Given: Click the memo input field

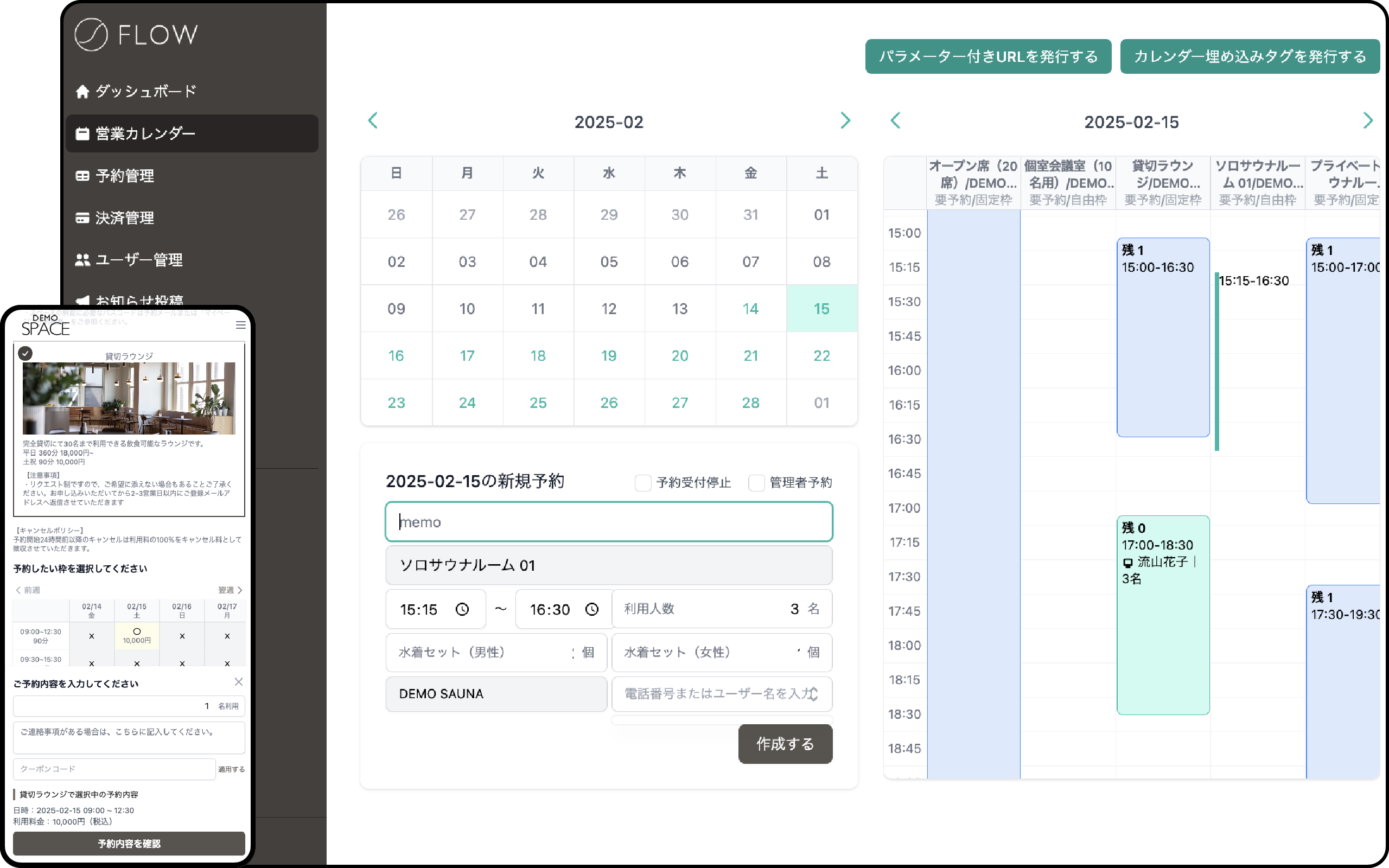Looking at the screenshot, I should 608,522.
